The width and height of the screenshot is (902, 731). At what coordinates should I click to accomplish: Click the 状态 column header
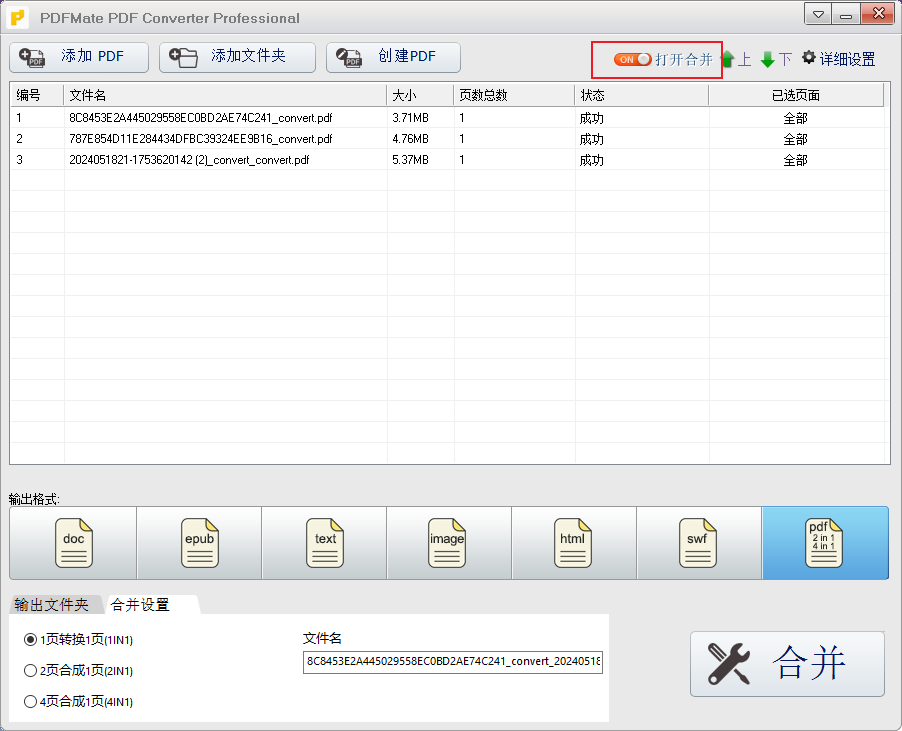pyautogui.click(x=642, y=95)
